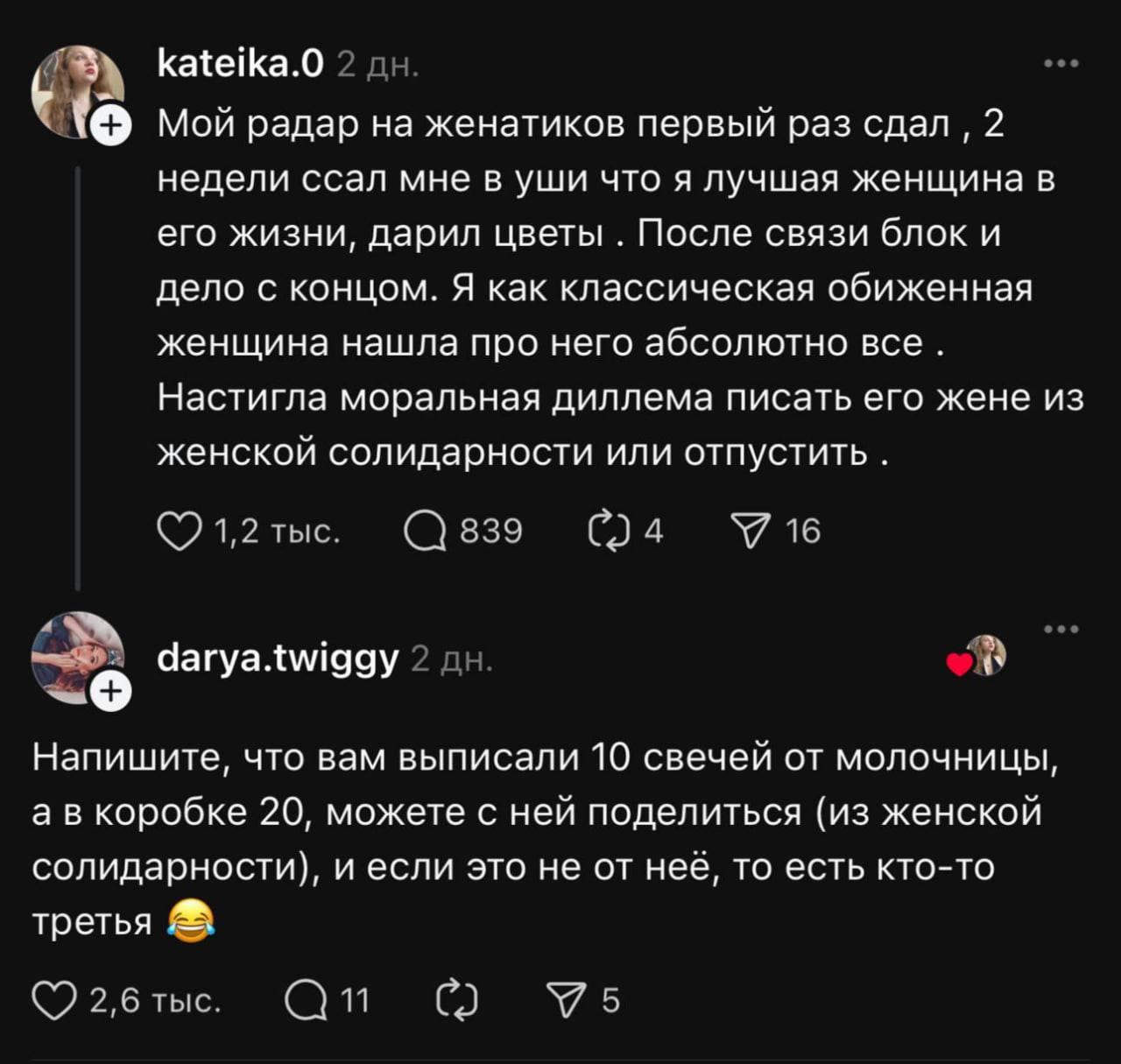Open replies on kateika.0 post
Image resolution: width=1121 pixels, height=1064 pixels.
[425, 532]
